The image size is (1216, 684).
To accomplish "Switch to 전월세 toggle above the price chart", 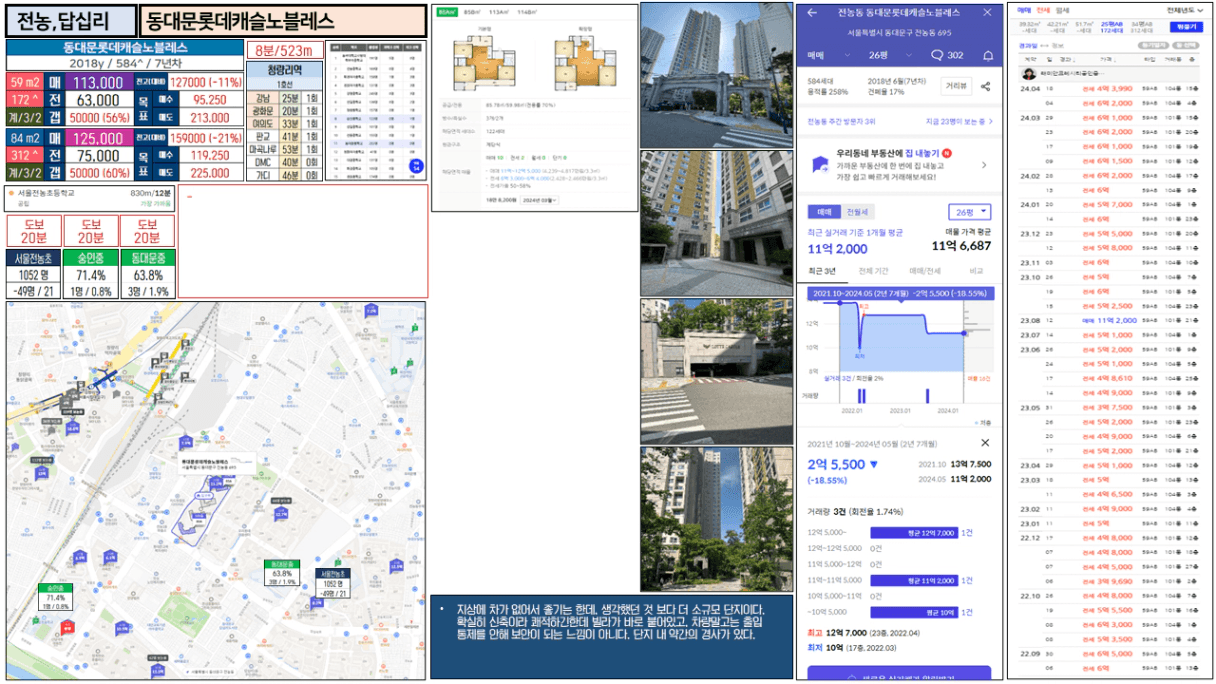I will pyautogui.click(x=858, y=212).
